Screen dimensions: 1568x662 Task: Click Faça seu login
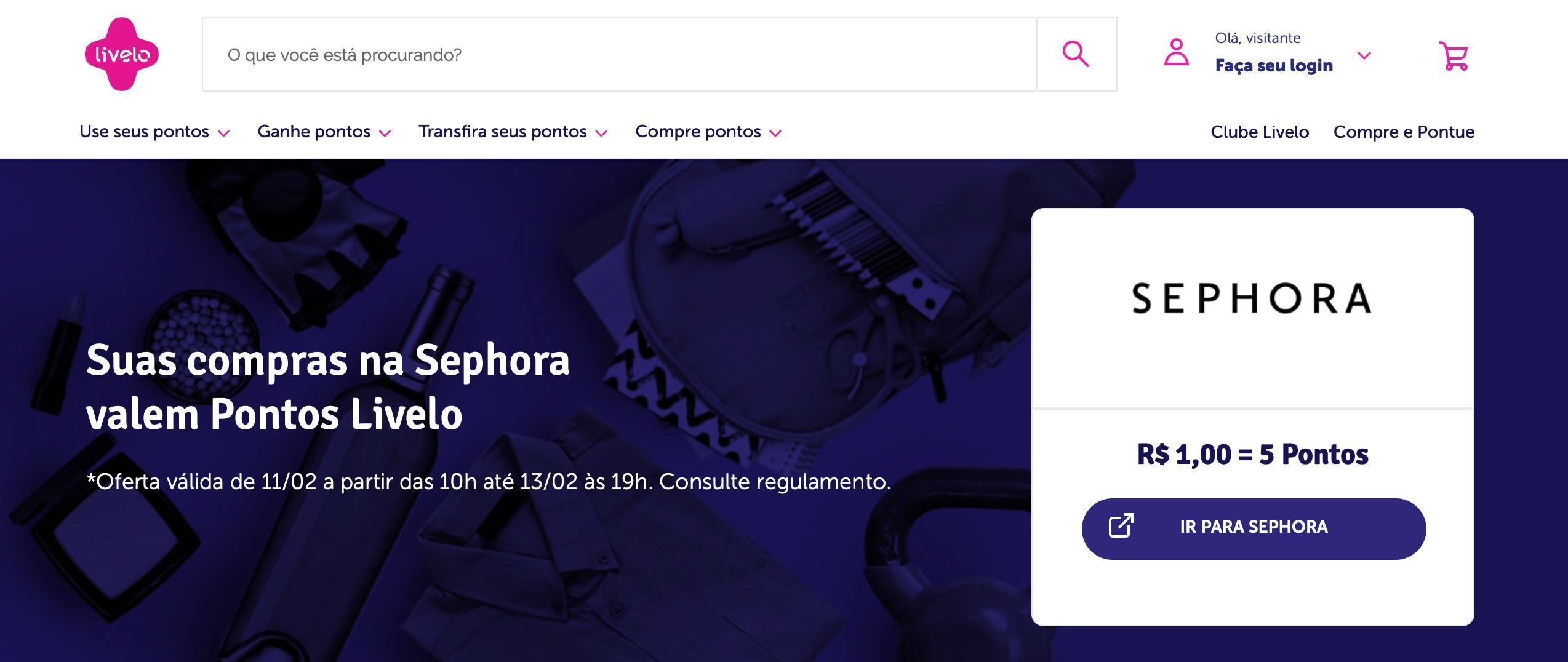click(x=1274, y=65)
